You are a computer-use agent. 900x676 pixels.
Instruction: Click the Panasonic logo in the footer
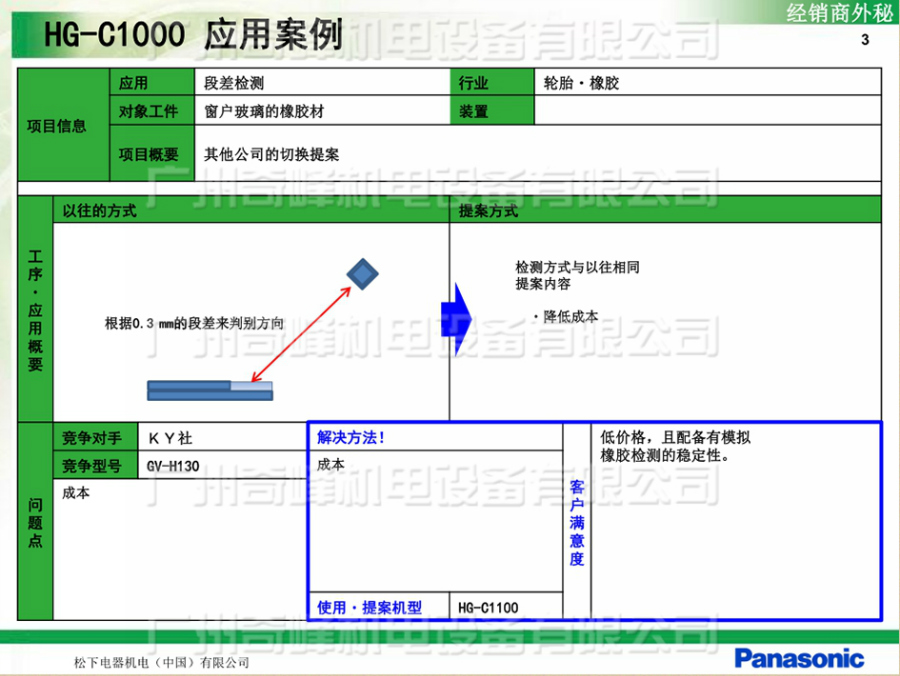tap(799, 657)
